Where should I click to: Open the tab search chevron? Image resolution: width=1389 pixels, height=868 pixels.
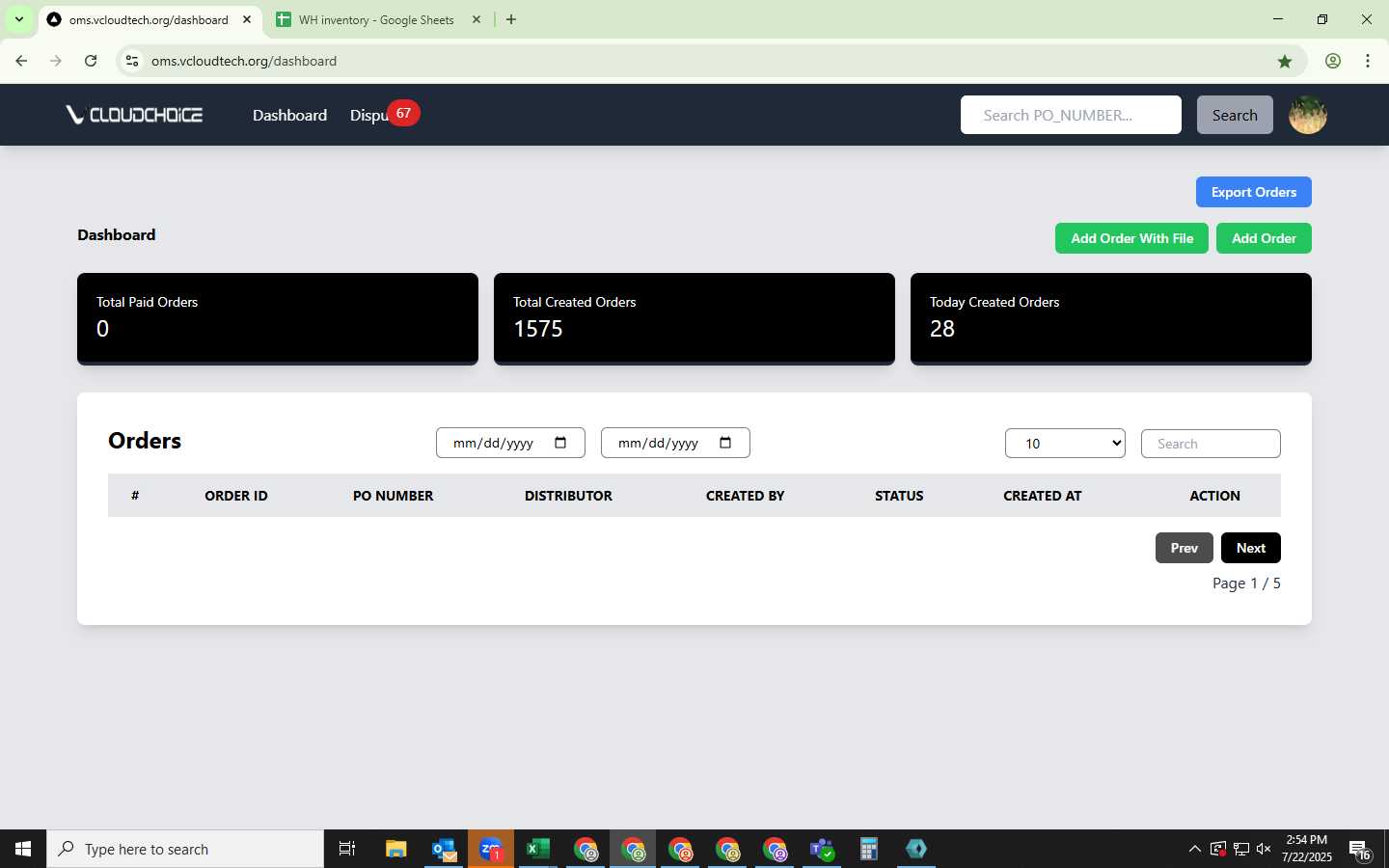(x=18, y=19)
